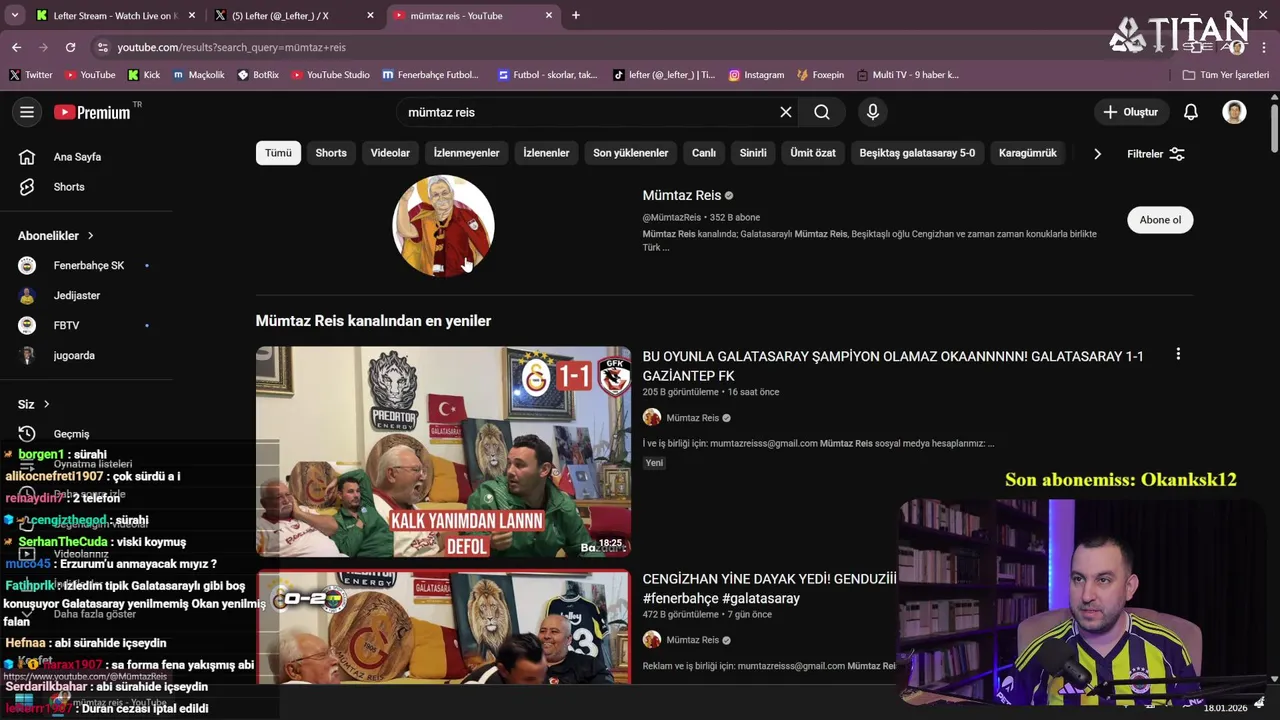Screen dimensions: 1280x720
Task: Close the mümtaz reis YouTube tab
Action: pyautogui.click(x=549, y=15)
